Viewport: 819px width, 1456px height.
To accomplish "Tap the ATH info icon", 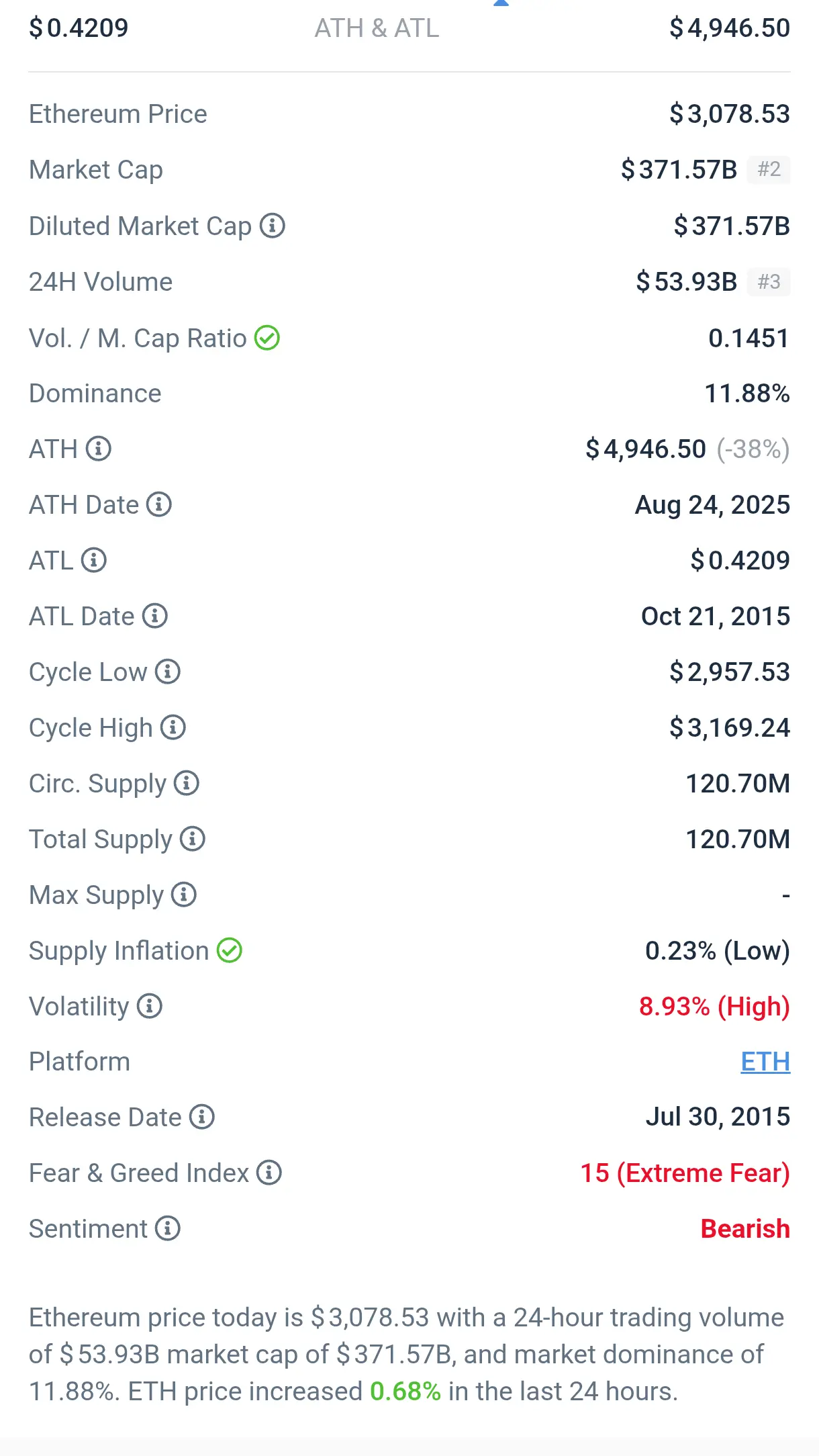I will click(x=99, y=449).
